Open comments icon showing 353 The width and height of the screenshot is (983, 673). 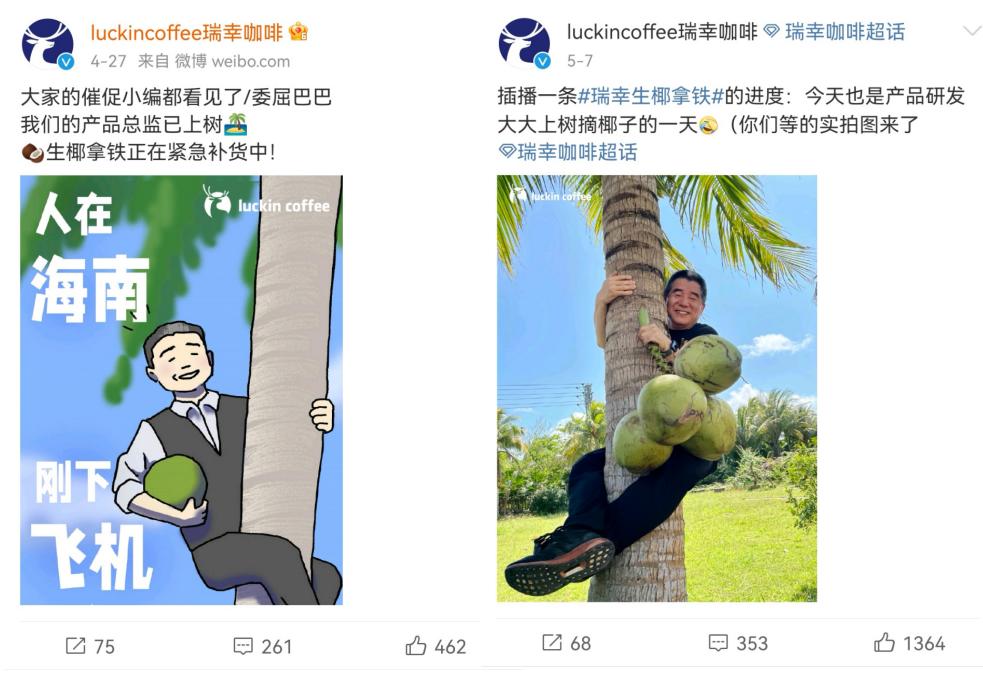718,642
